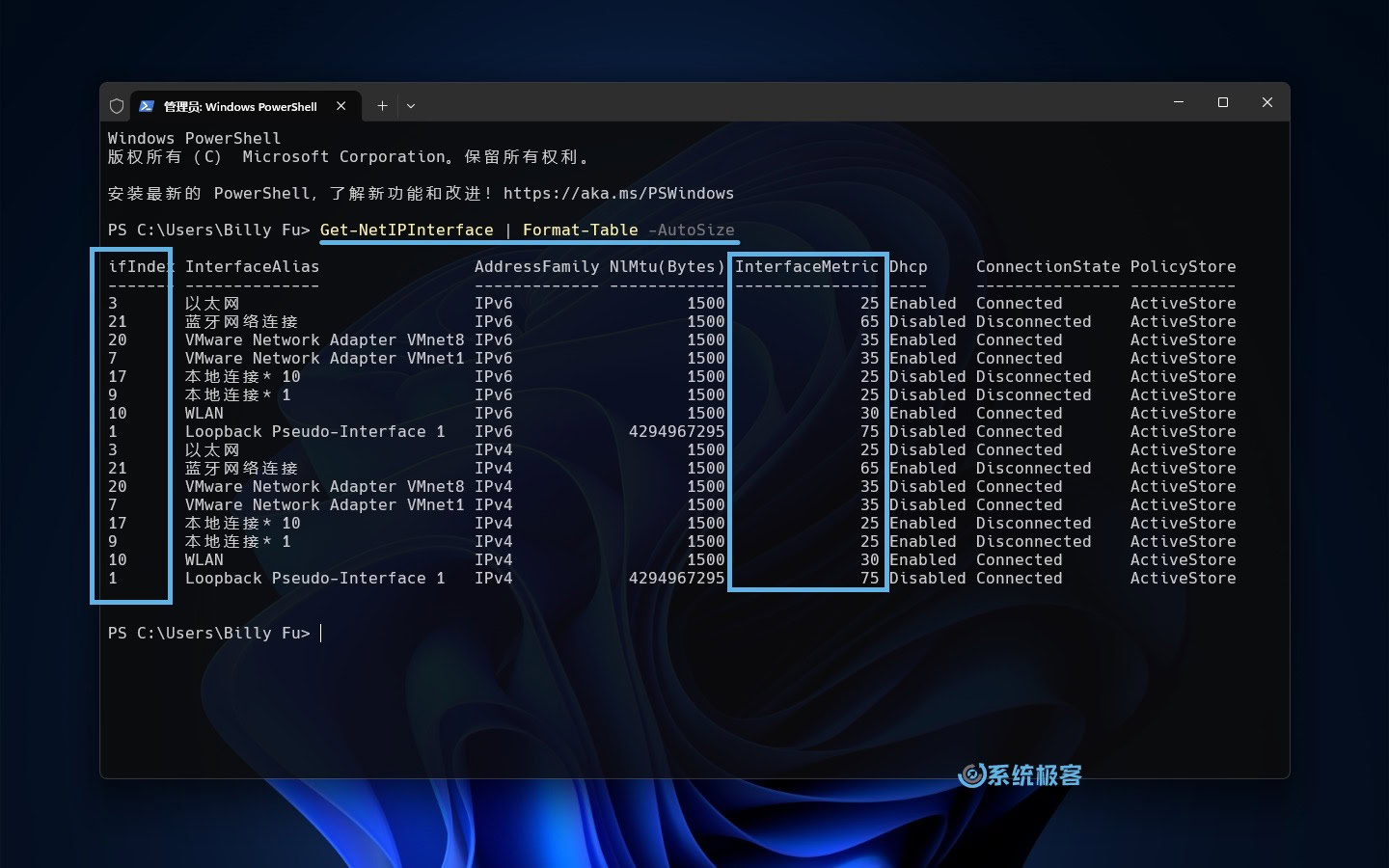Screen dimensions: 1389x868
Task: Click the -AutoSize parameter text
Action: [x=691, y=230]
